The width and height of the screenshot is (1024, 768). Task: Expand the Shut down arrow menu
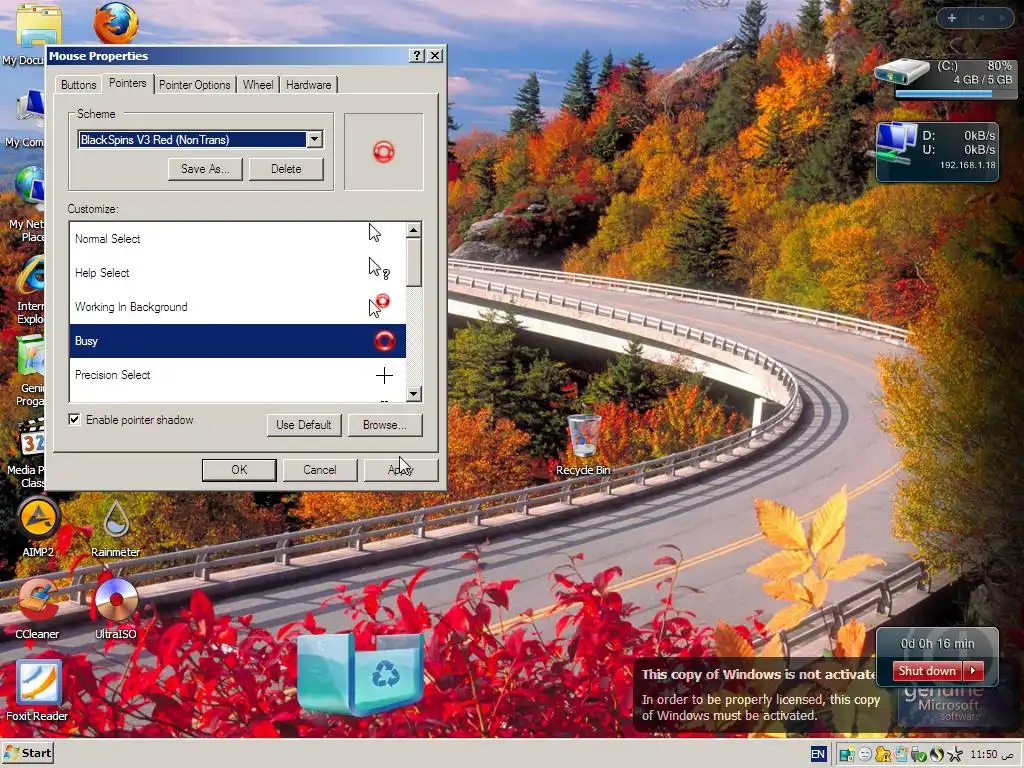(x=973, y=671)
